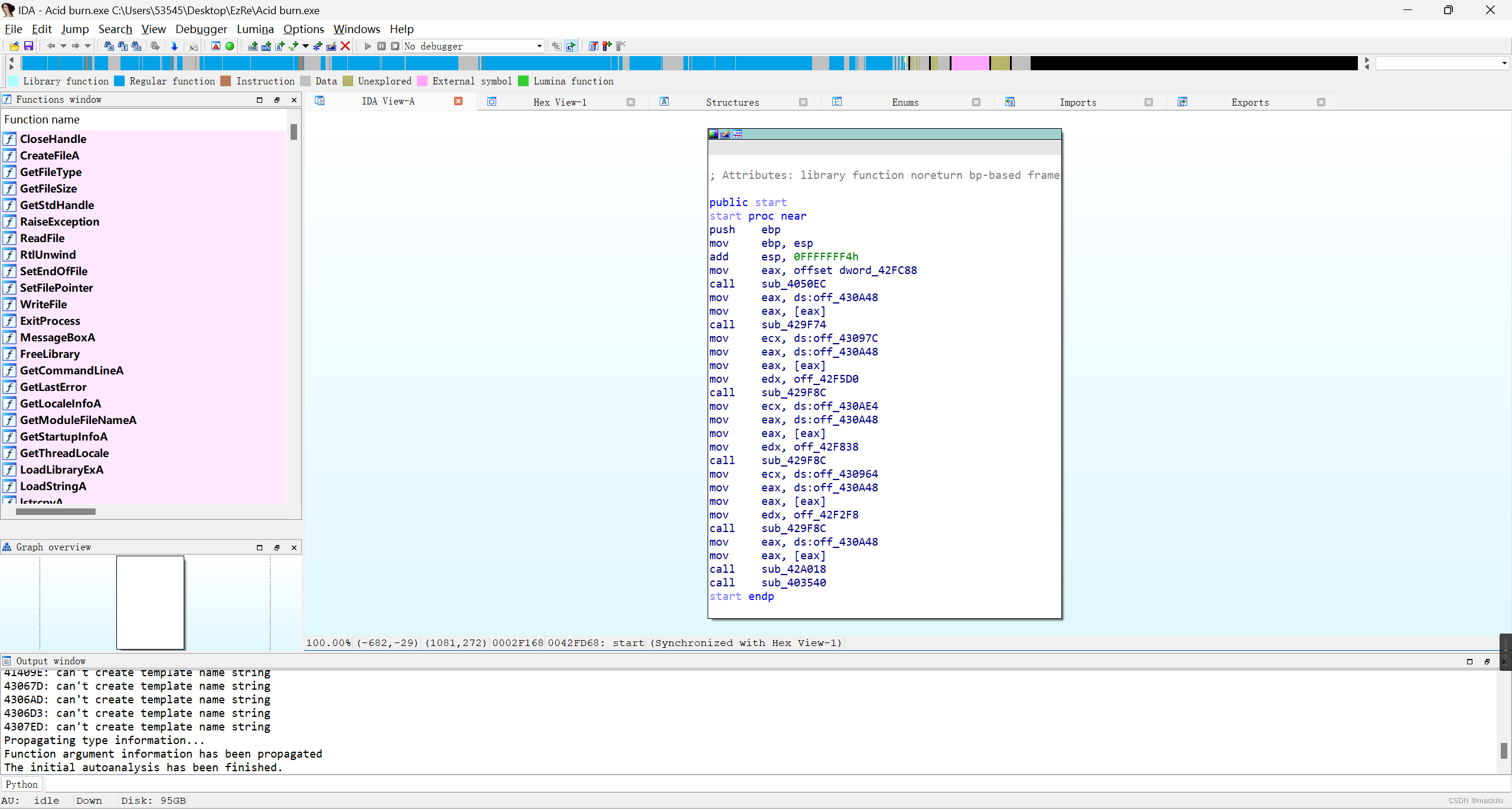Expand the forward navigation dropdown arrow
The height and width of the screenshot is (809, 1512).
[87, 46]
